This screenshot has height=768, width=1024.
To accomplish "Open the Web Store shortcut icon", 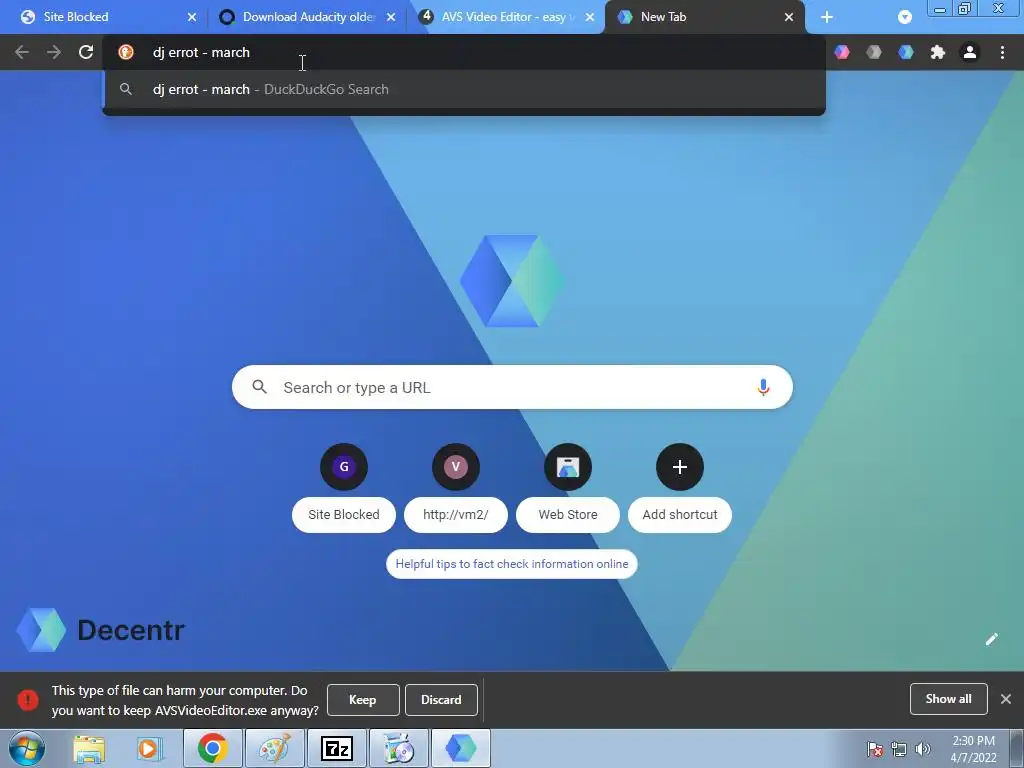I will [x=568, y=467].
